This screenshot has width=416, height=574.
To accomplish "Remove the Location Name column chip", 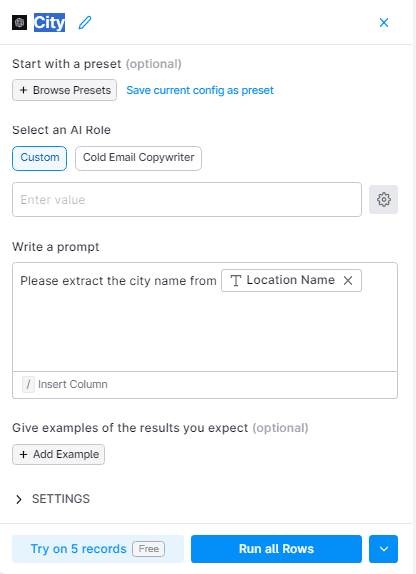I will tap(348, 281).
